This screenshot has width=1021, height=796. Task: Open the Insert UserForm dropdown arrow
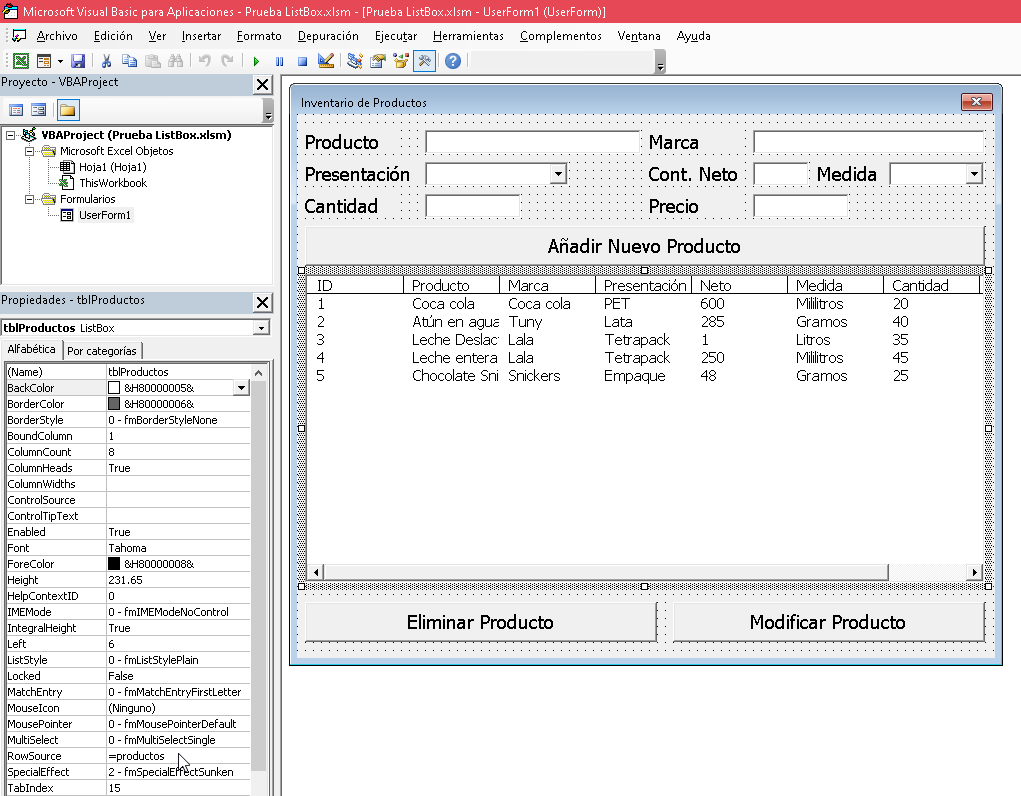(60, 61)
